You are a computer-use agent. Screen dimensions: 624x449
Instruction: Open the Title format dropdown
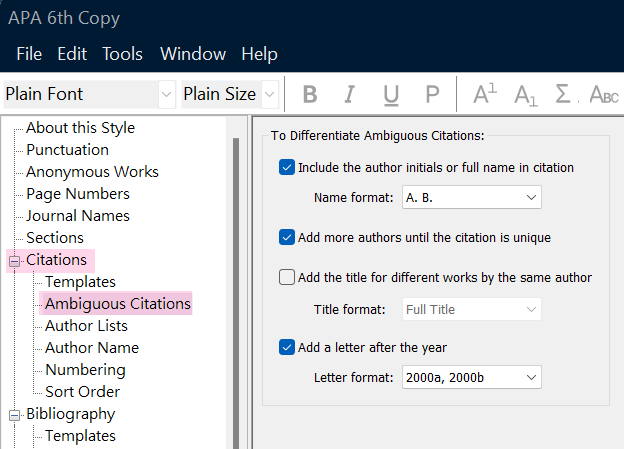pyautogui.click(x=472, y=309)
